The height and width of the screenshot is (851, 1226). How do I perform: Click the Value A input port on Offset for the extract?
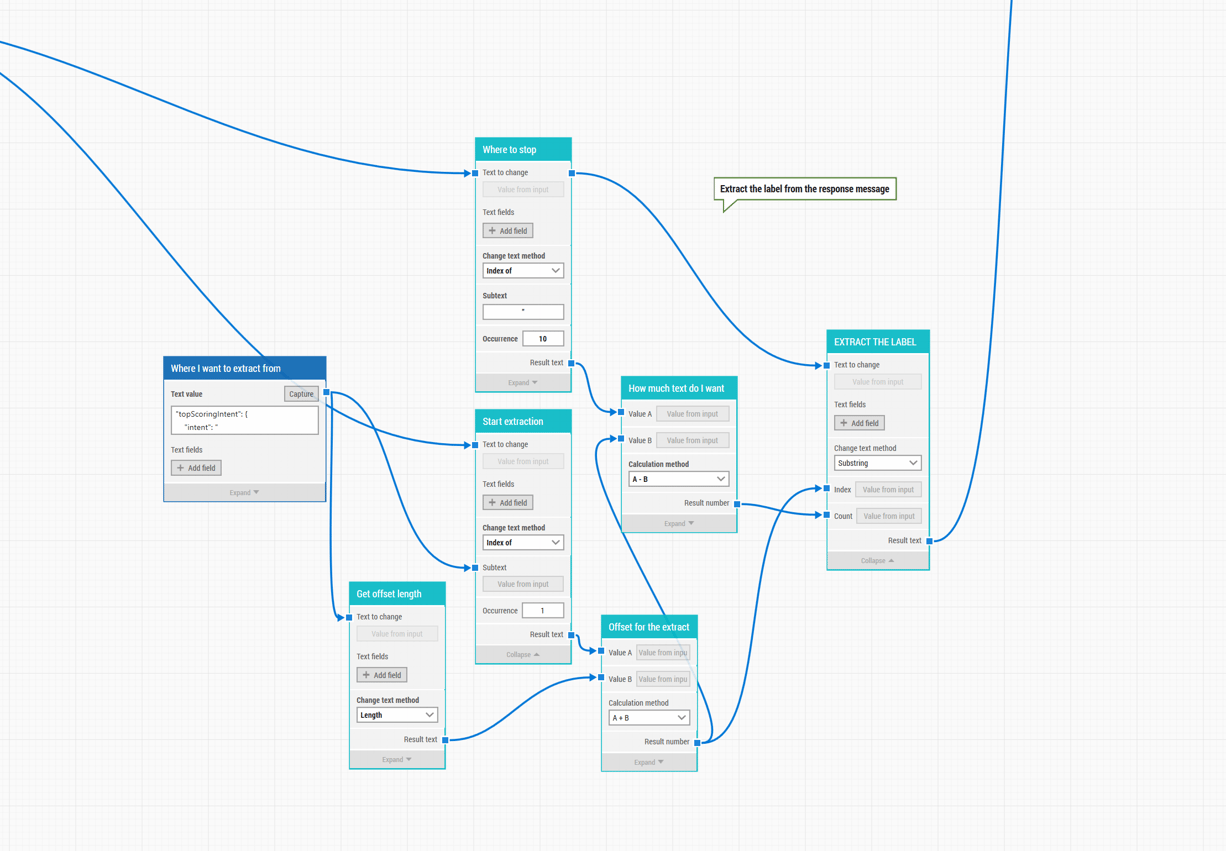tap(601, 652)
